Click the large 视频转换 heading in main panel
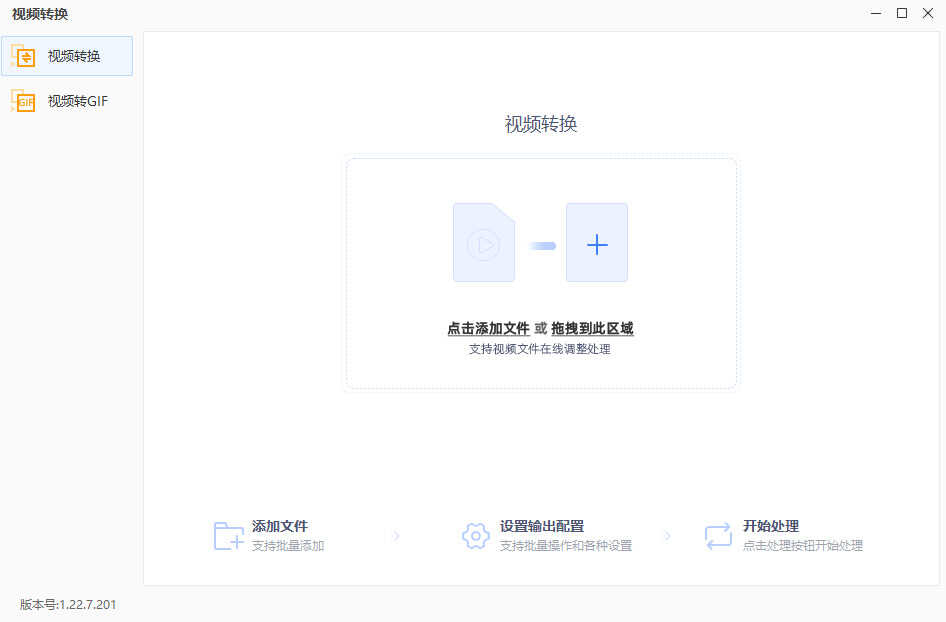 coord(541,124)
